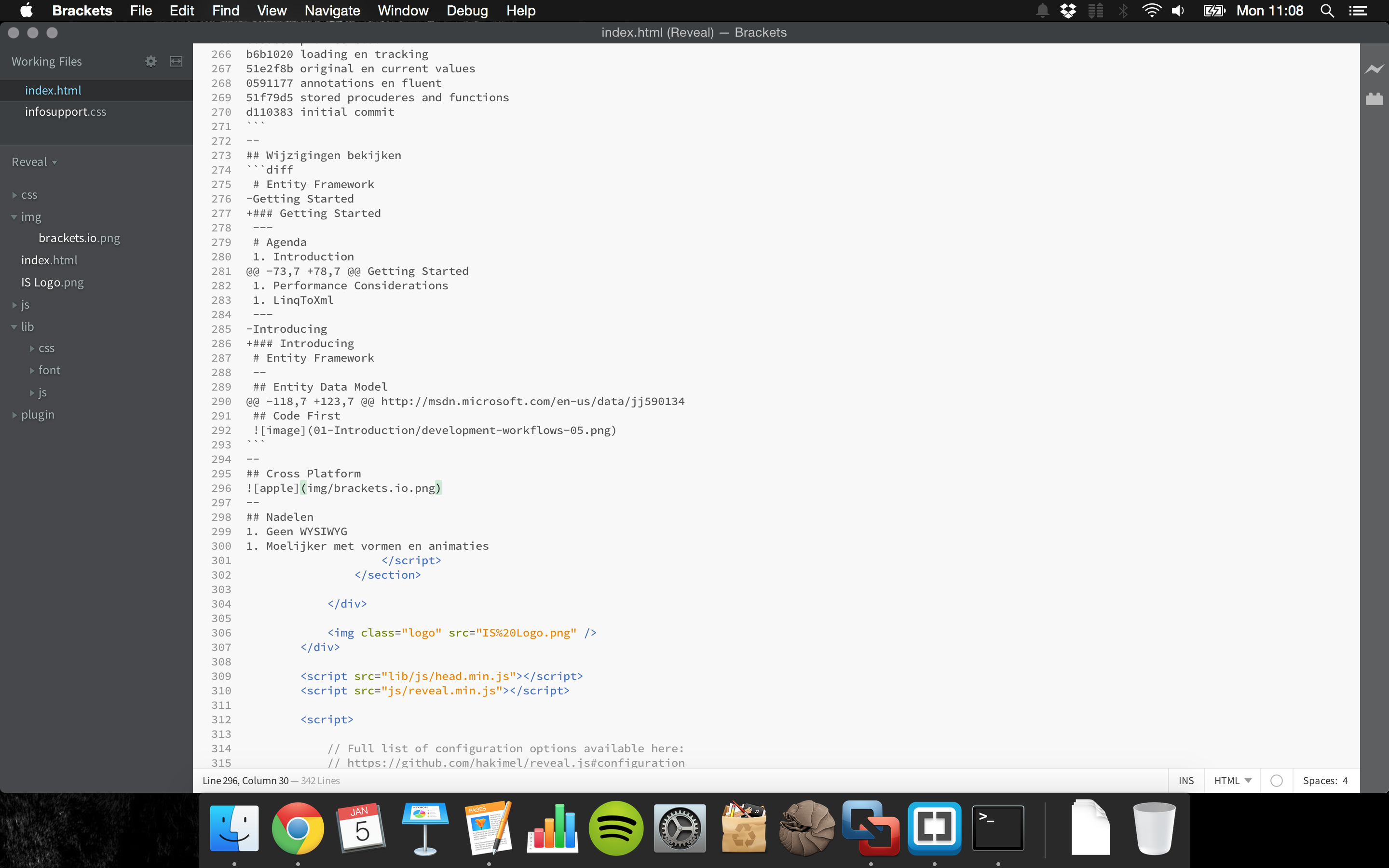The image size is (1389, 868).
Task: Click the '## Nadelen' heading line
Action: pyautogui.click(x=280, y=516)
